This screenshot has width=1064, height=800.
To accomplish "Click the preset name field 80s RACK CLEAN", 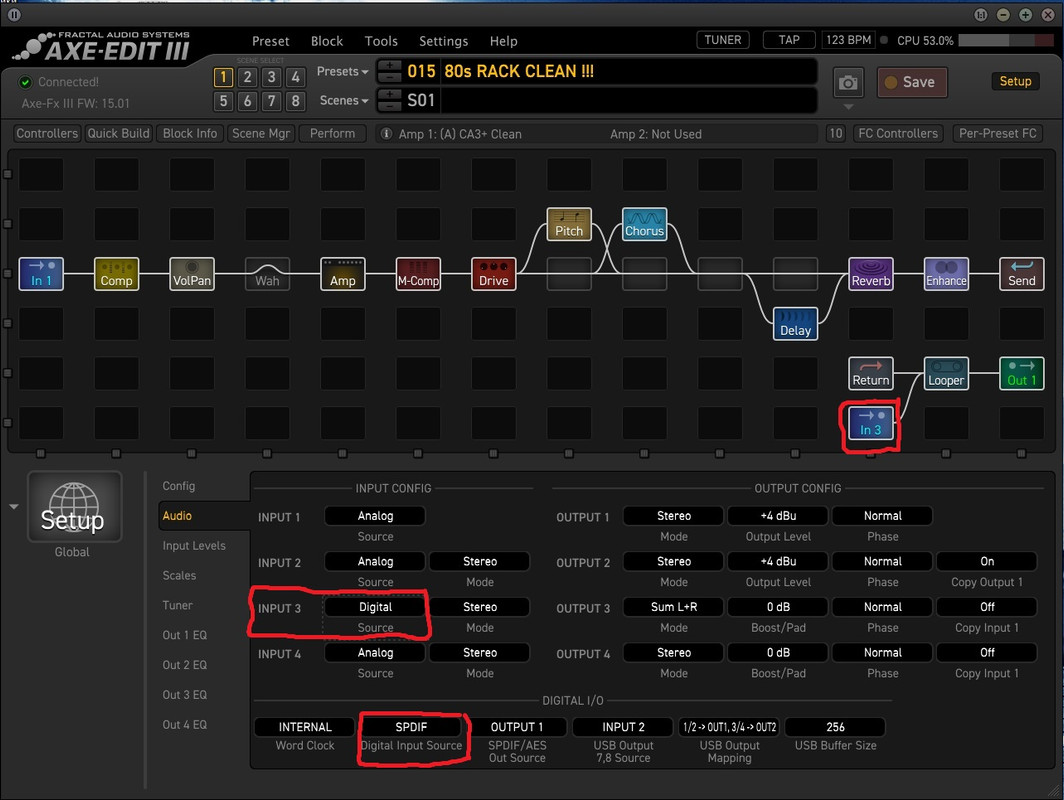I will (628, 71).
